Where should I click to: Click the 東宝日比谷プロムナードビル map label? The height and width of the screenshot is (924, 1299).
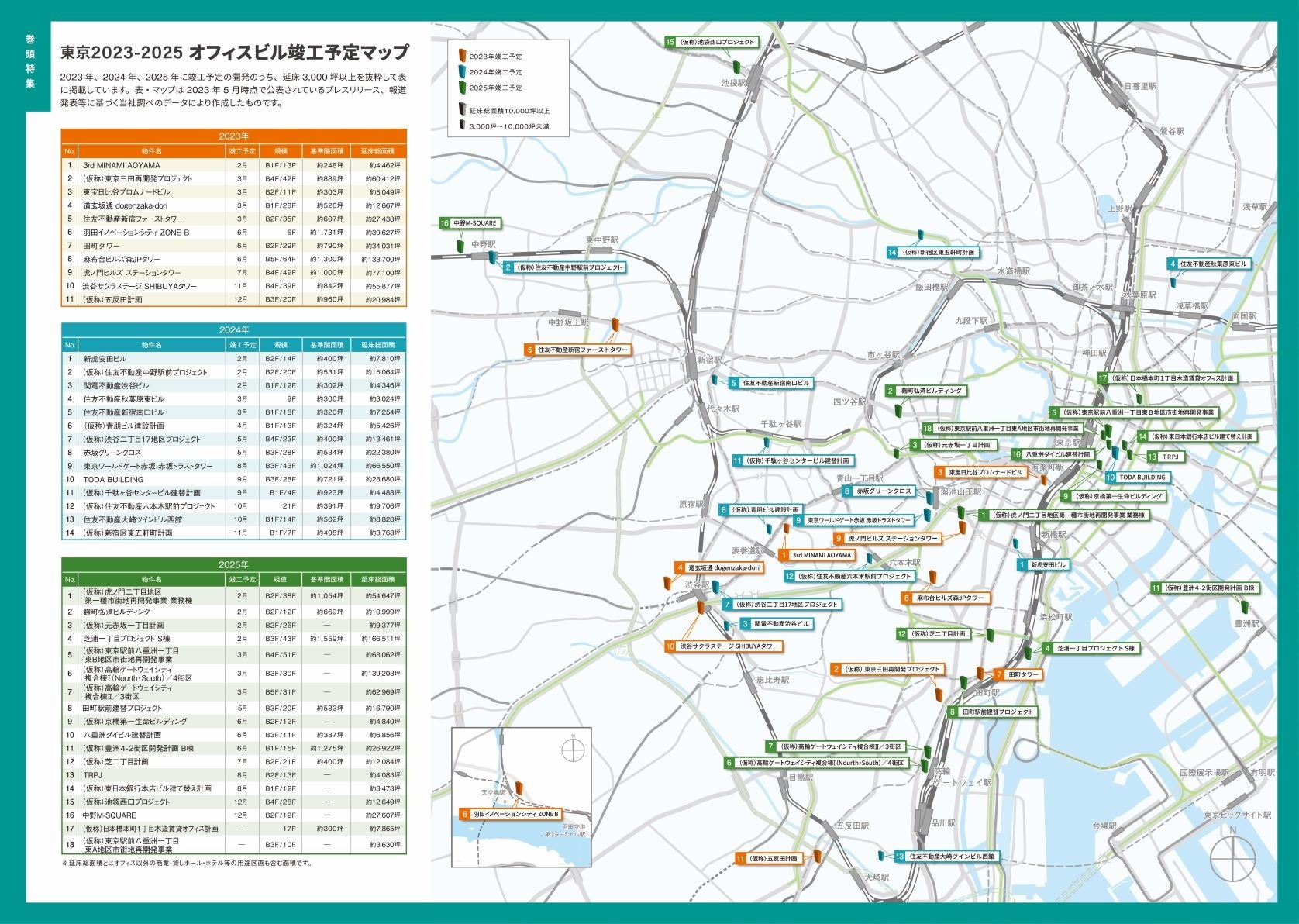(x=981, y=472)
